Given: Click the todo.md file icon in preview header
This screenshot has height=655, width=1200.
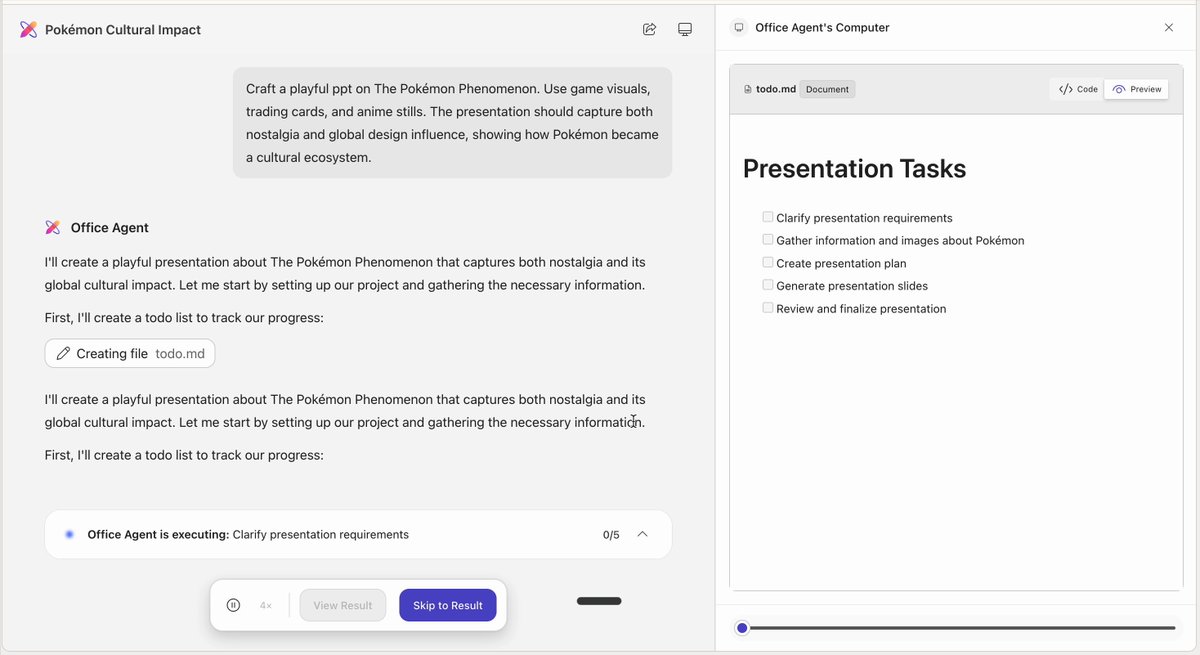Looking at the screenshot, I should tap(748, 89).
